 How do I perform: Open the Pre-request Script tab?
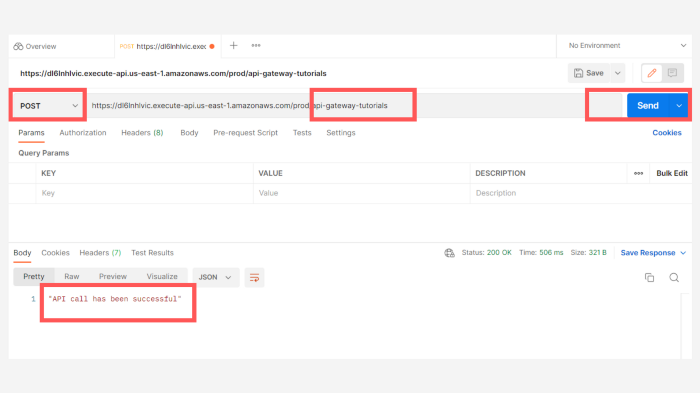tap(245, 133)
